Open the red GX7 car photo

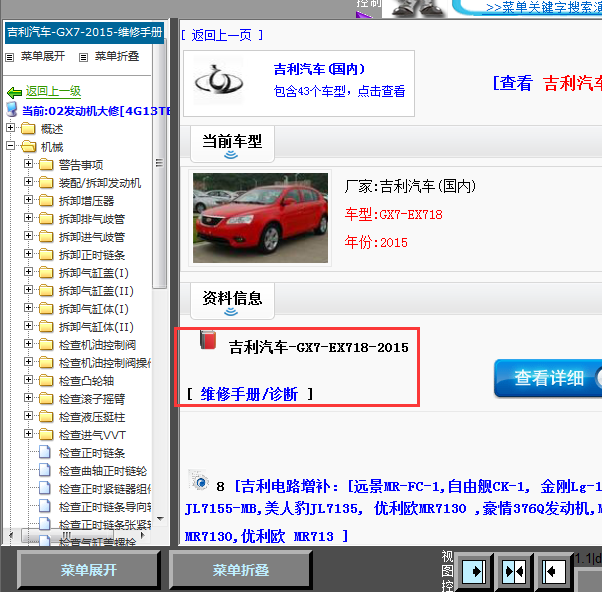click(x=260, y=218)
